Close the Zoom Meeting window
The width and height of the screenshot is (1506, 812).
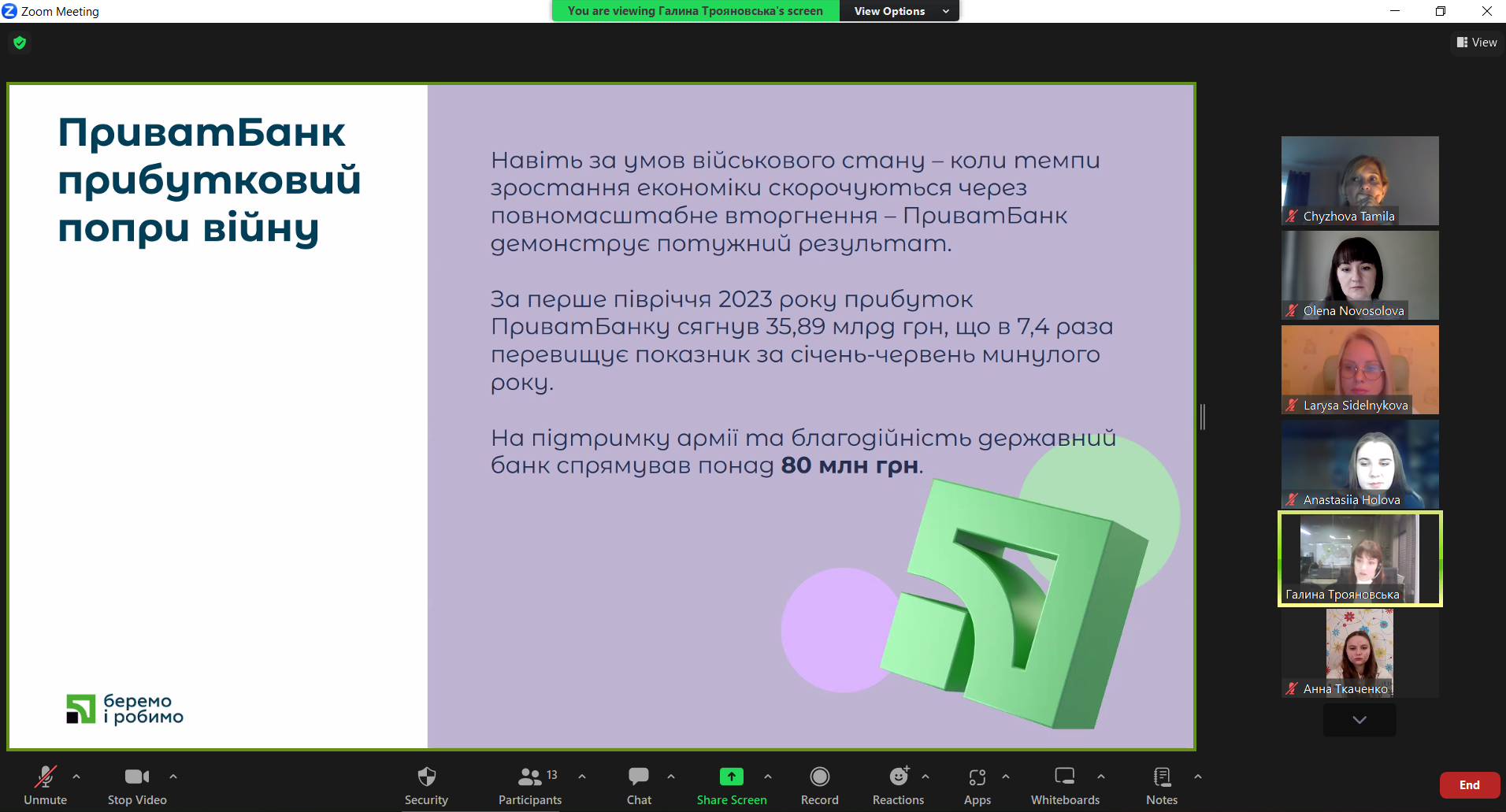click(1486, 11)
